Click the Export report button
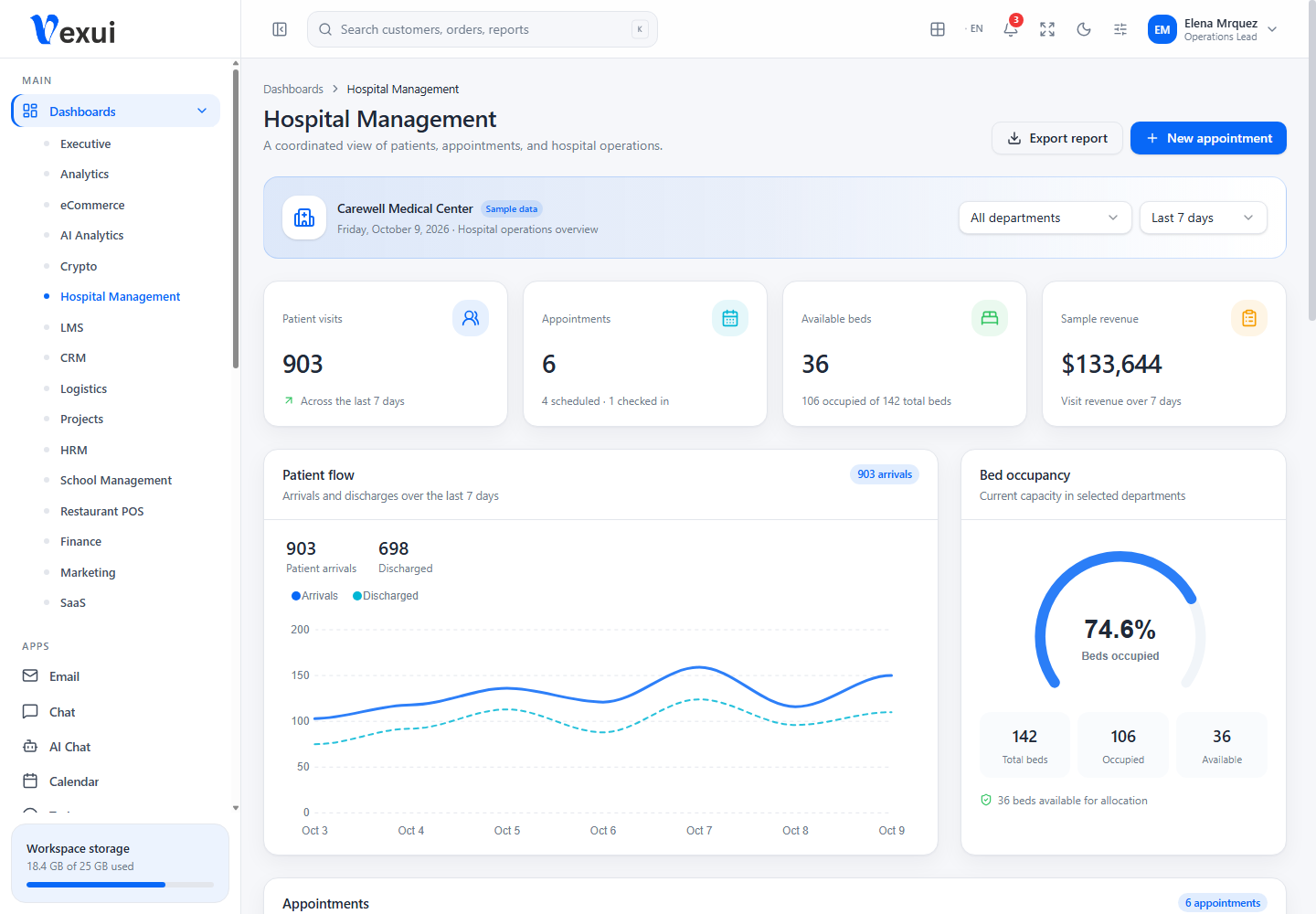The height and width of the screenshot is (914, 1316). (1057, 138)
